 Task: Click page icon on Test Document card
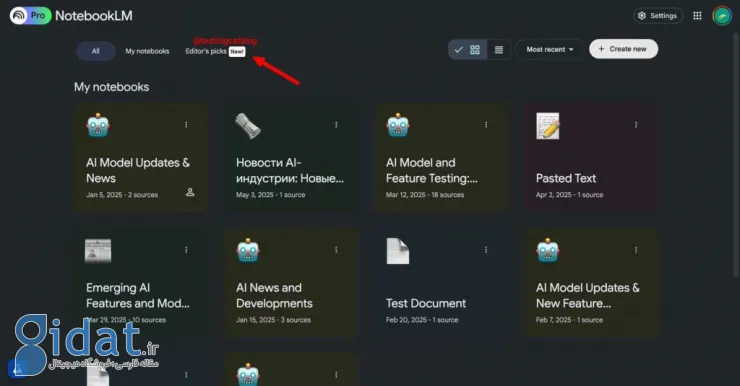tap(398, 251)
